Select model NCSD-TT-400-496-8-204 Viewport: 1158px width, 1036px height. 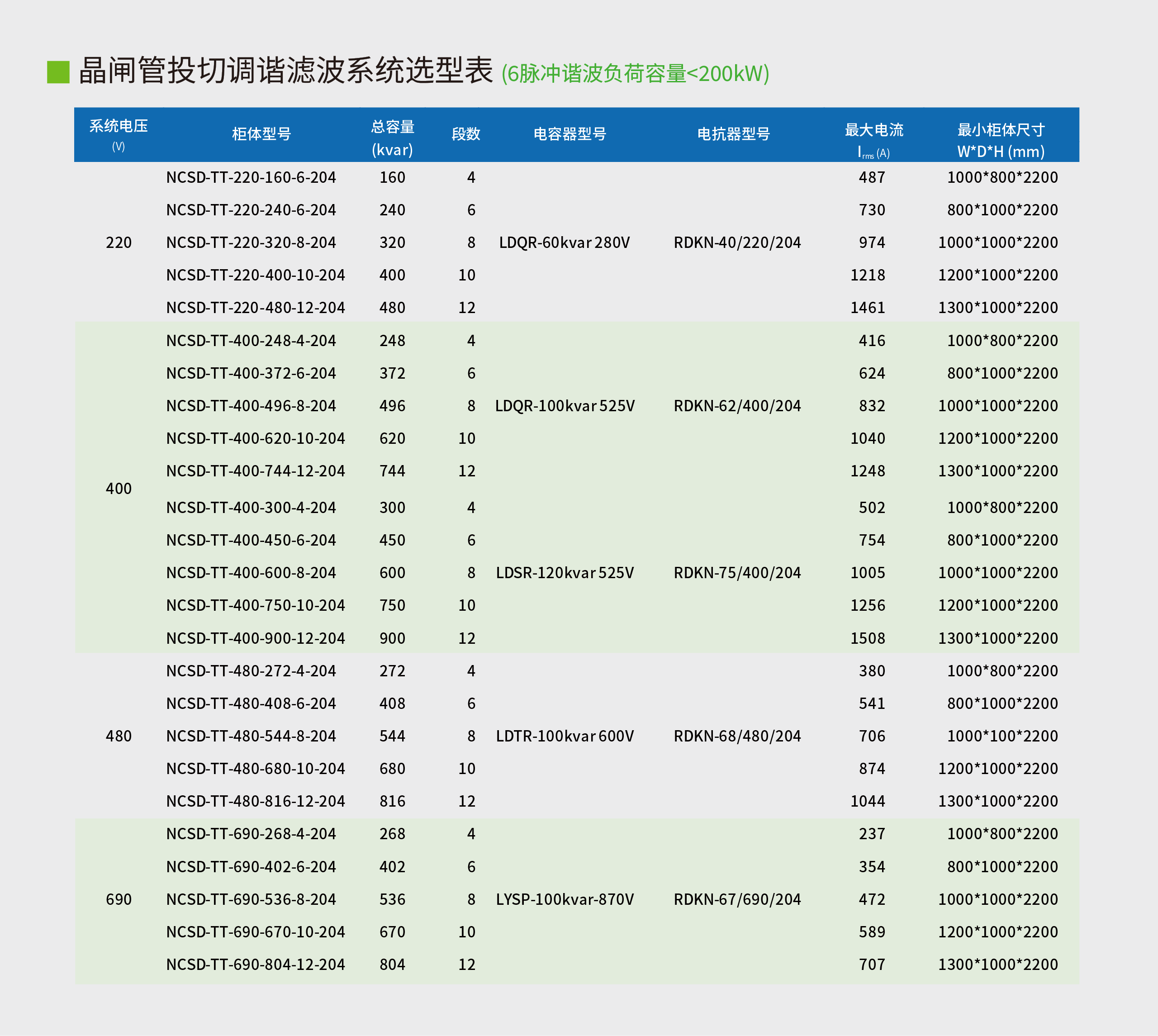click(x=251, y=406)
